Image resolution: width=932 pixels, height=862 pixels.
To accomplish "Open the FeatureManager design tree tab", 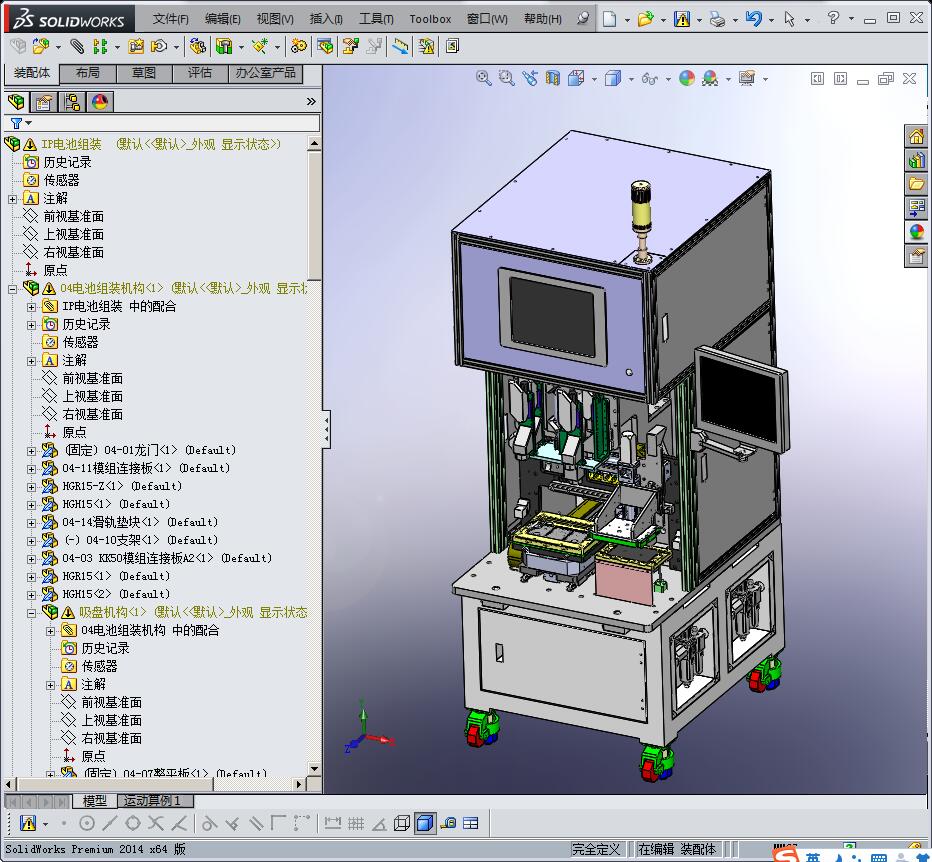I will 17,102.
